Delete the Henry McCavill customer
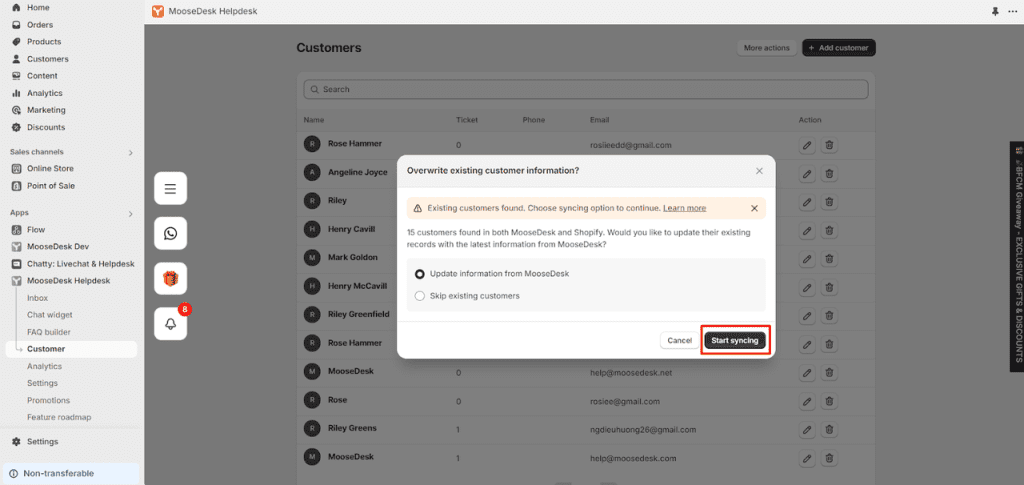Viewport: 1024px width, 485px height. pos(829,287)
